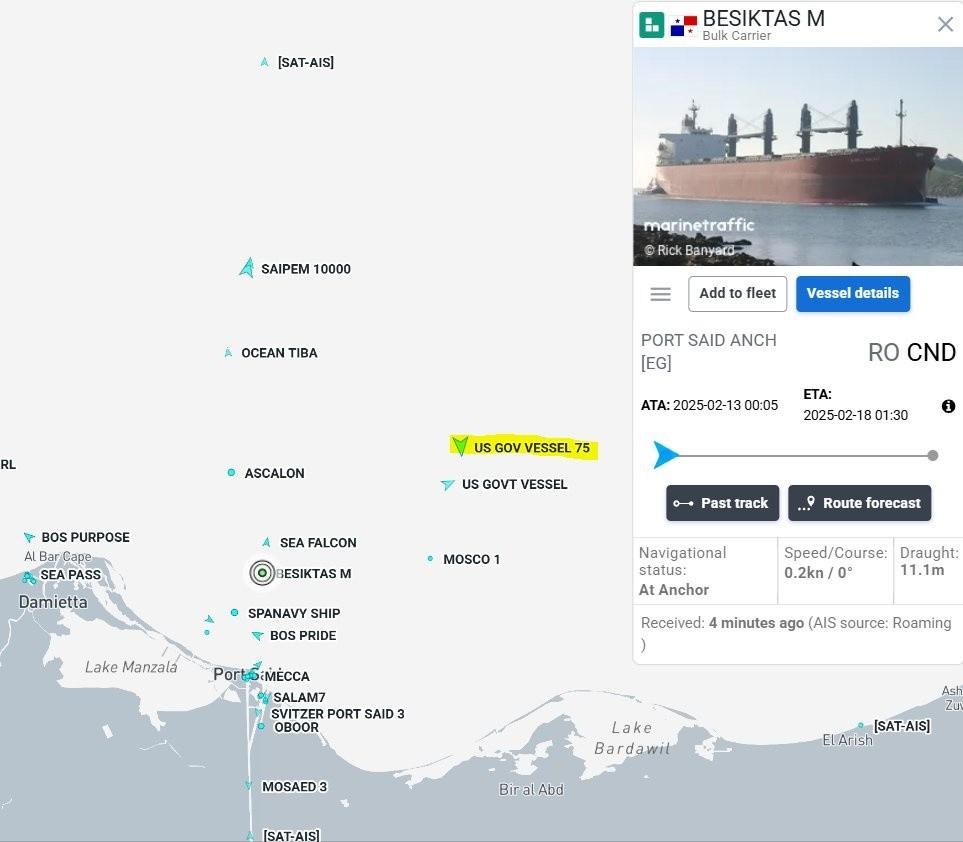
Task: Select the OCEAN TIBA vessel marker
Action: (x=229, y=353)
